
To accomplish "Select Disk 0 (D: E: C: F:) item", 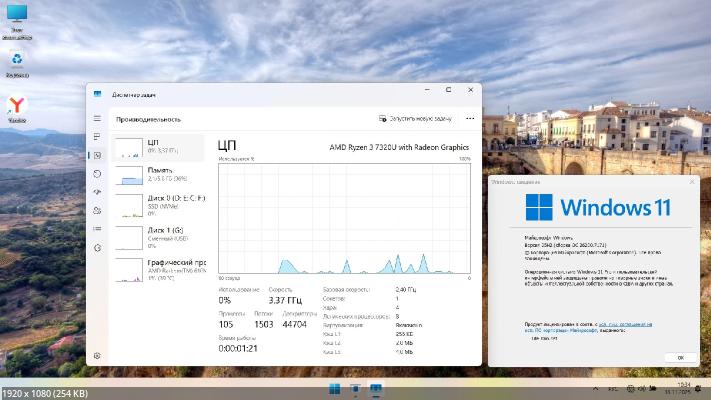I will (160, 205).
